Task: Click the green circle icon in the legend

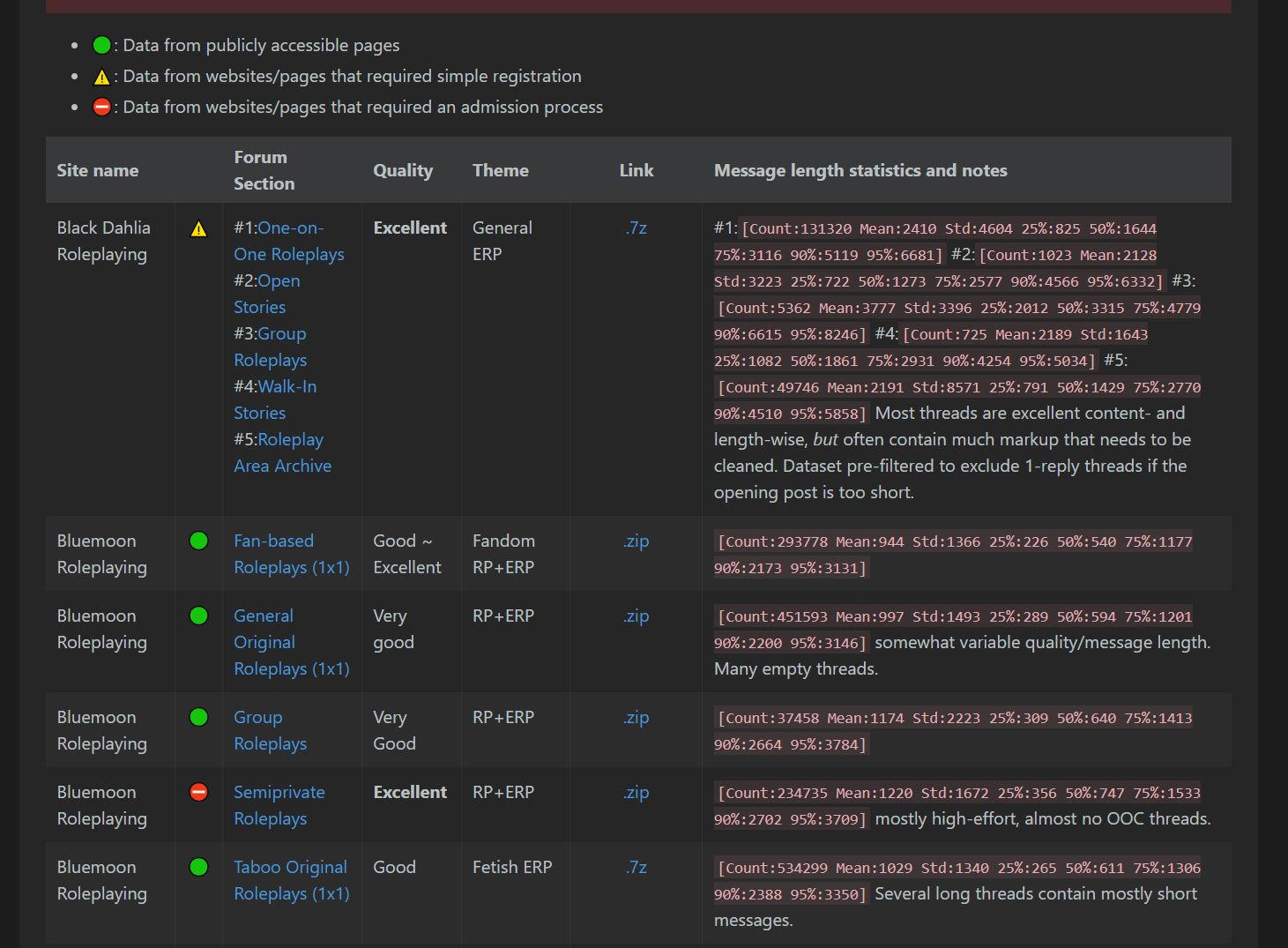Action: click(x=101, y=45)
